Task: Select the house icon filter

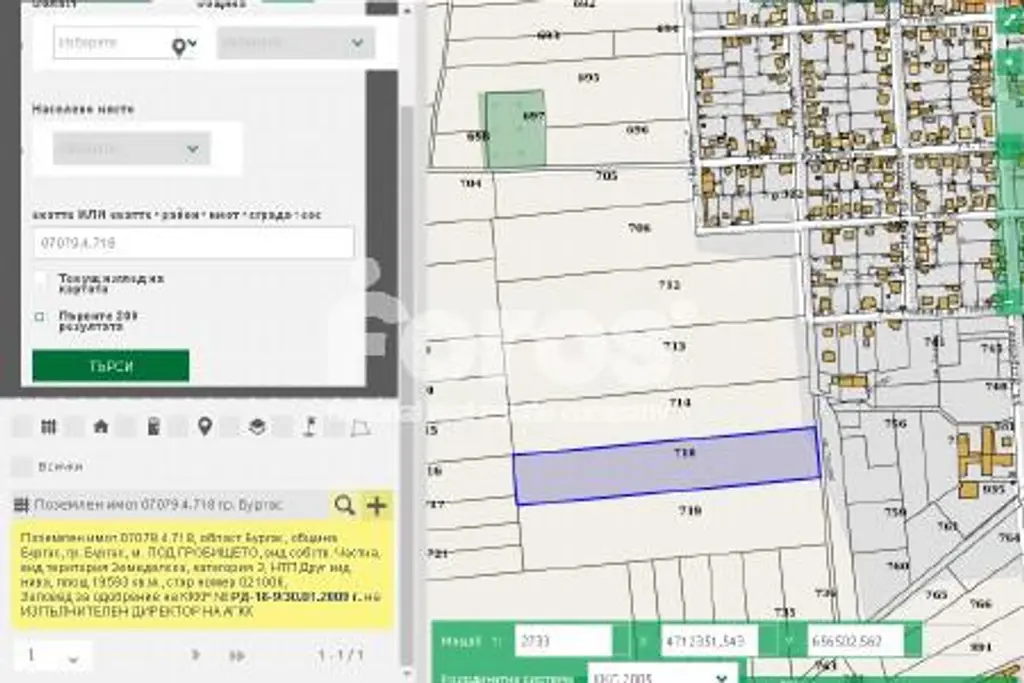Action: (x=100, y=427)
